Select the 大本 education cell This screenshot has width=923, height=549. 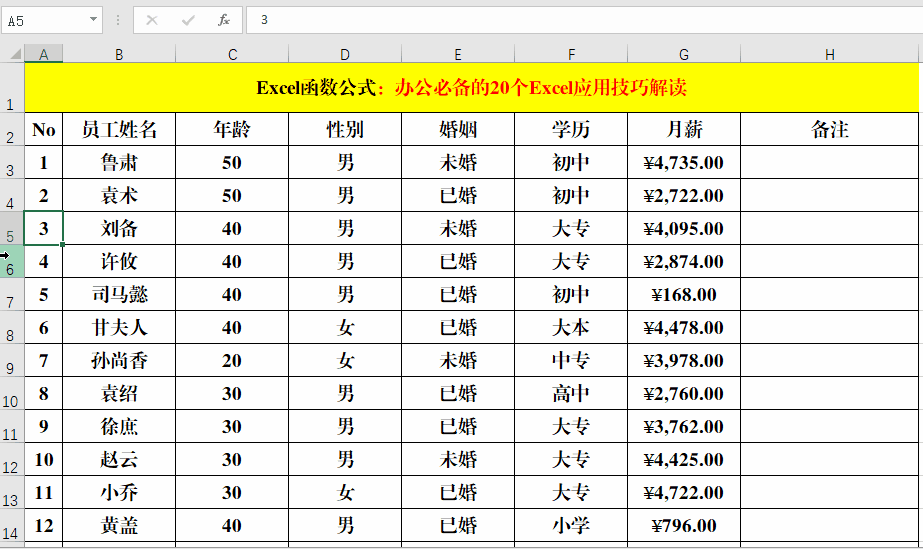[x=571, y=327]
